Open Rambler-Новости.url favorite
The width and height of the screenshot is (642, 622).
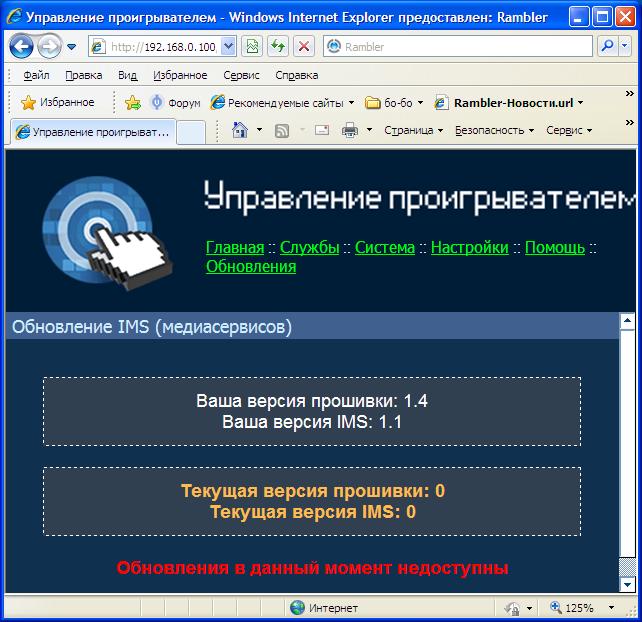tap(509, 102)
